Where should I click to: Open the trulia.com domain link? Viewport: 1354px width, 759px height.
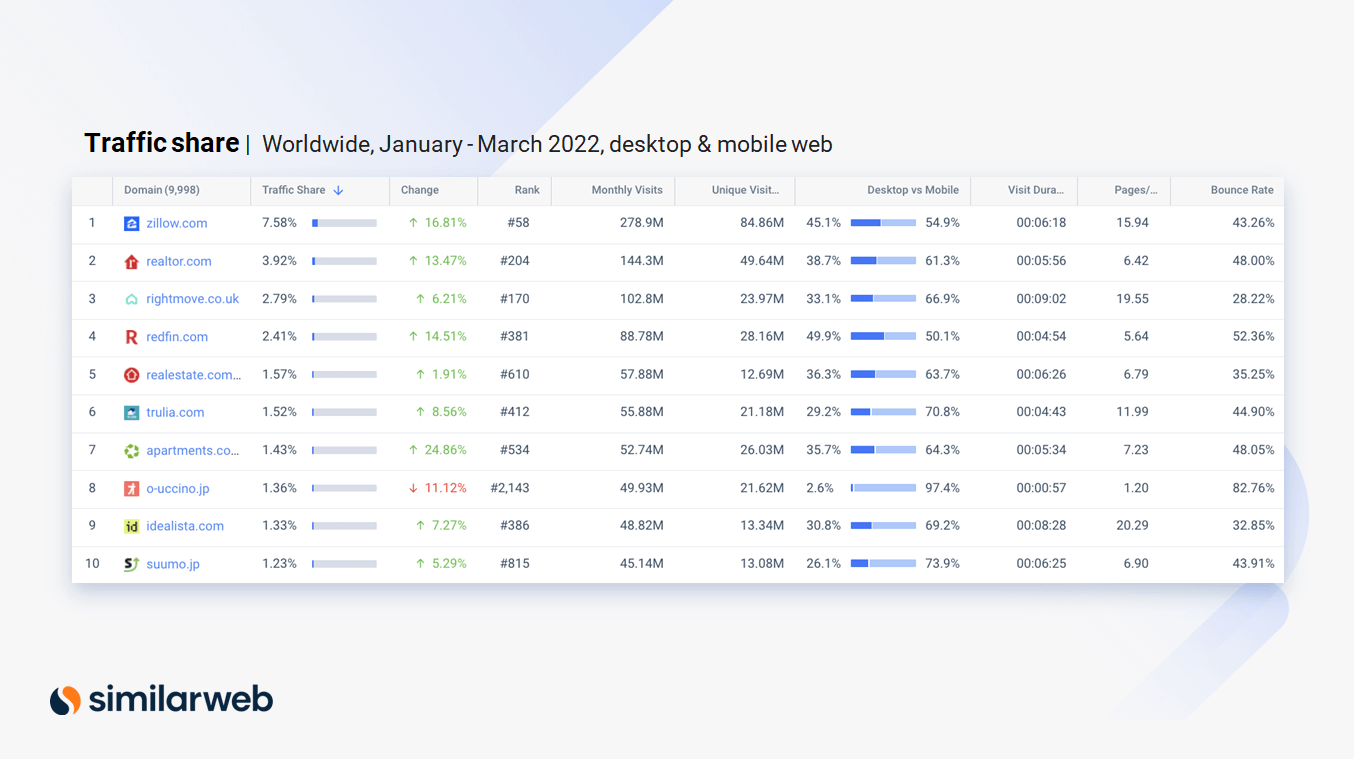pyautogui.click(x=175, y=412)
